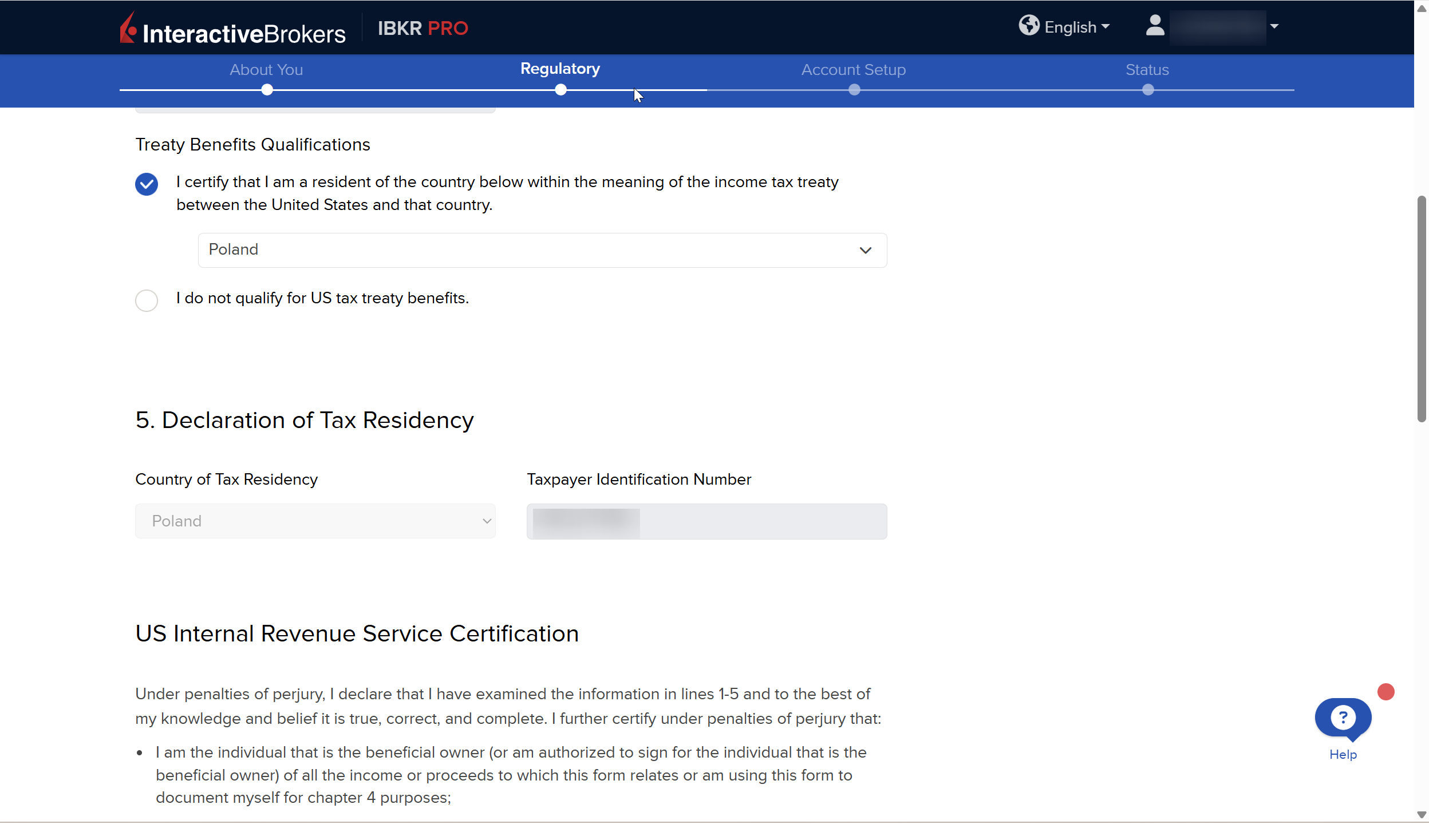Switch to the Account Setup tab
The image size is (1429, 840).
(853, 70)
